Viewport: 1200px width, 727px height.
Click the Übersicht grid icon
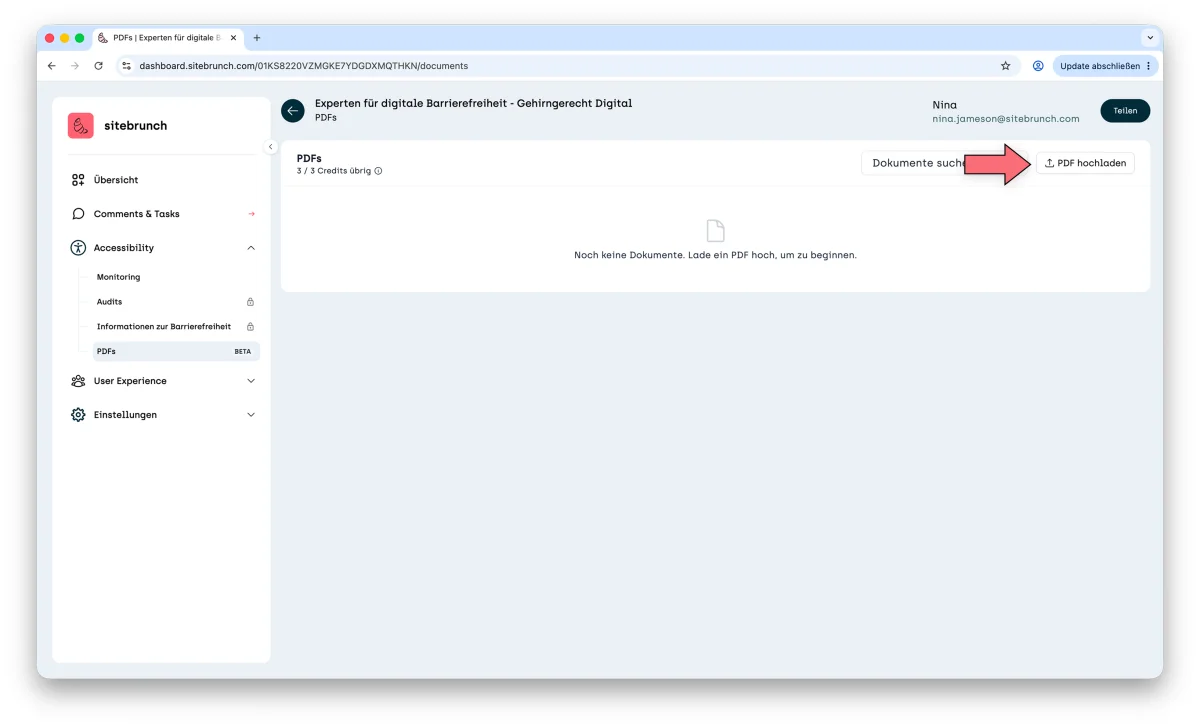coord(78,180)
